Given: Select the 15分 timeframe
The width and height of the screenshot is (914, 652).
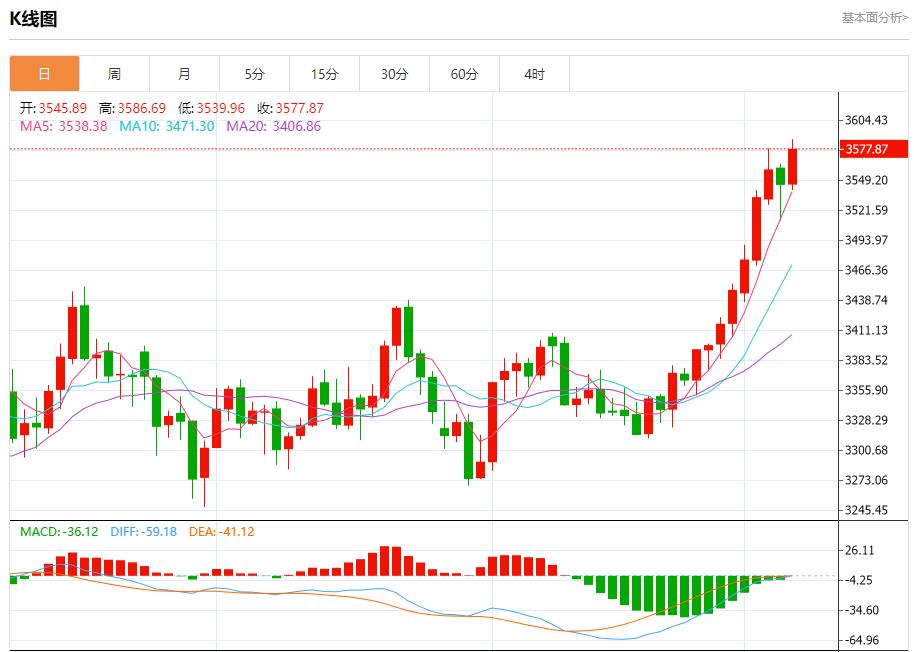Looking at the screenshot, I should (x=324, y=74).
